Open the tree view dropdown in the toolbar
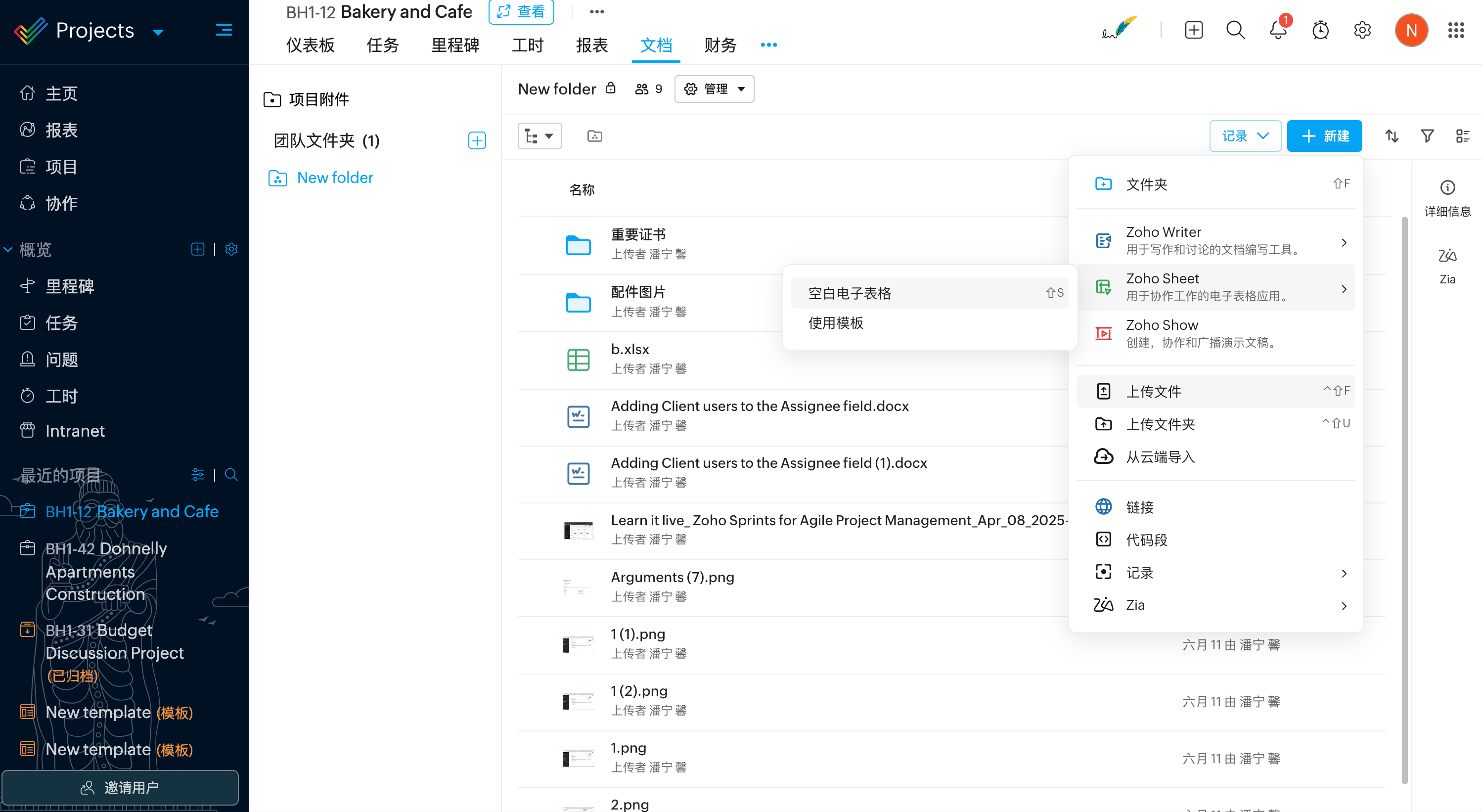1482x812 pixels. tap(539, 136)
